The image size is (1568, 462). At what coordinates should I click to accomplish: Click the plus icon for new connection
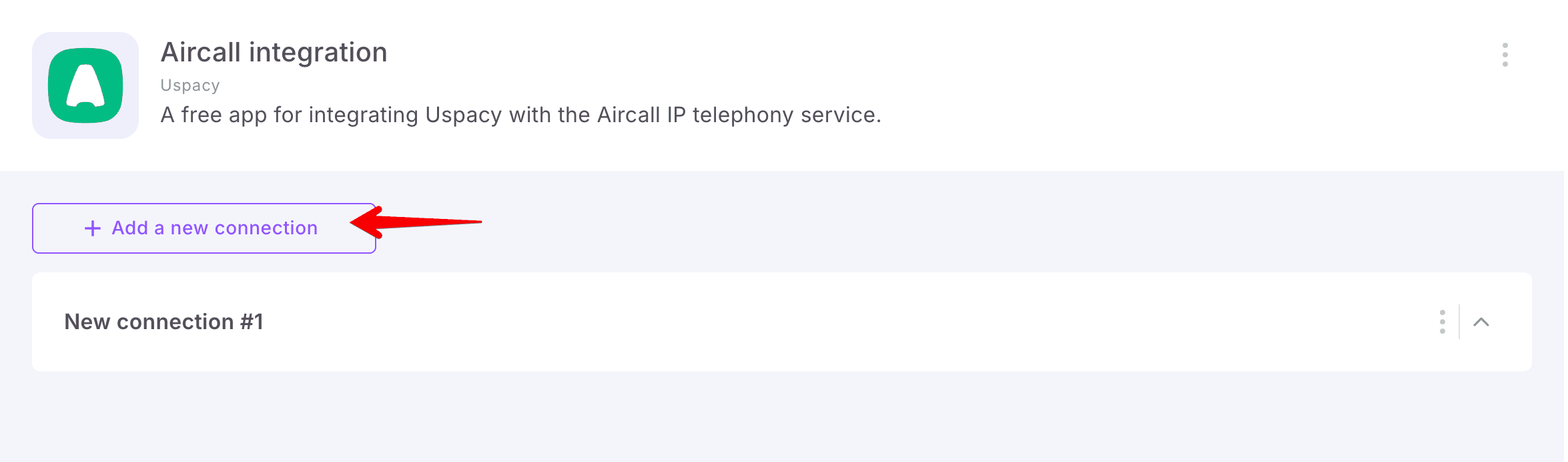tap(93, 228)
